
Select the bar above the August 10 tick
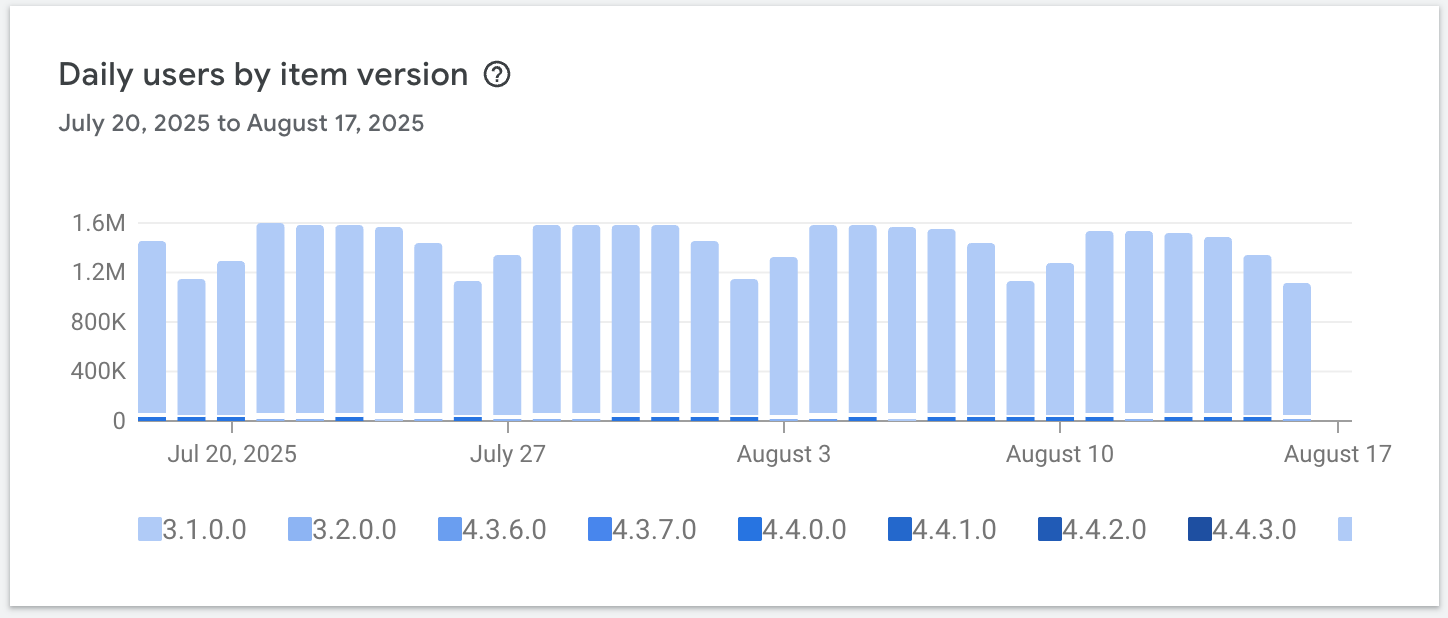click(1060, 340)
